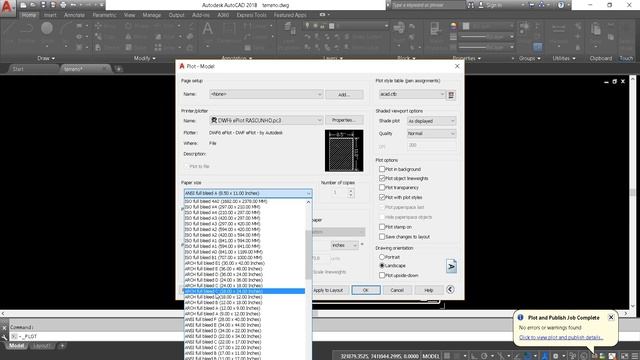640x360 pixels.
Task: Switch to the Annotate ribbon tab
Action: (74, 15)
